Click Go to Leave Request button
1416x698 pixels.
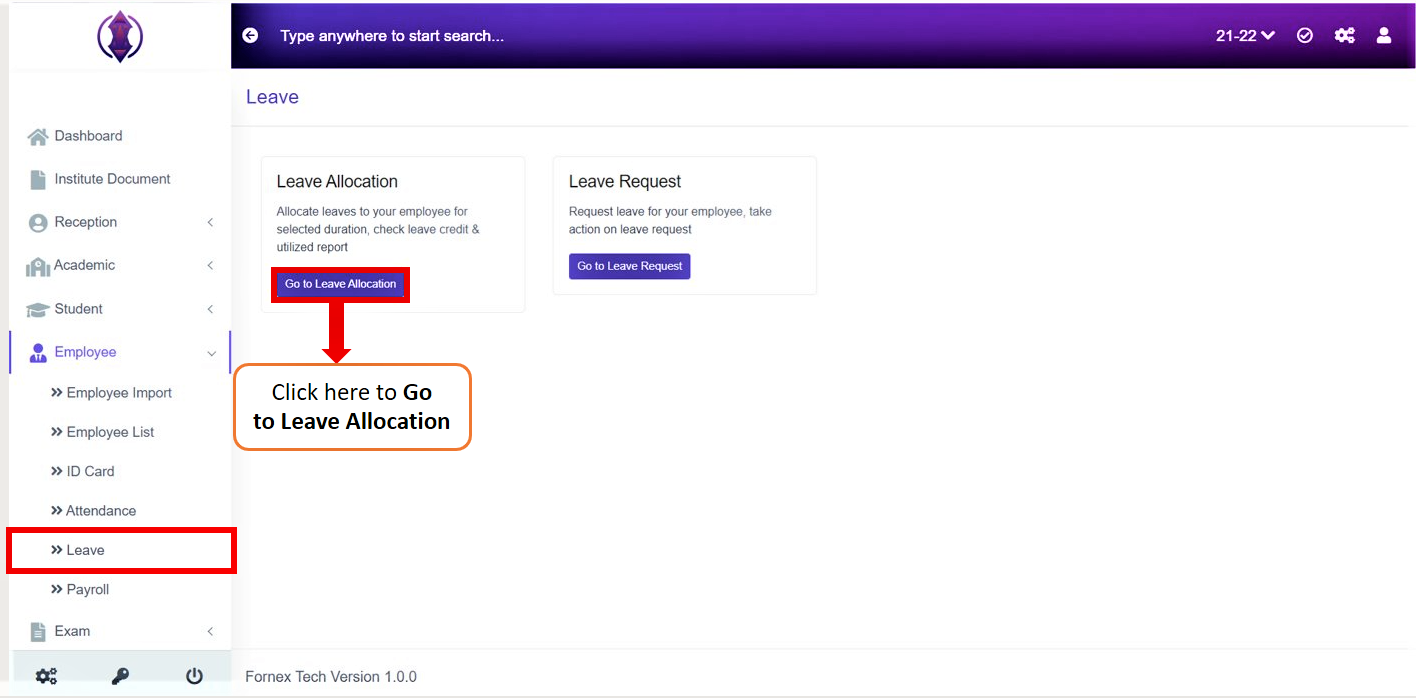point(630,266)
